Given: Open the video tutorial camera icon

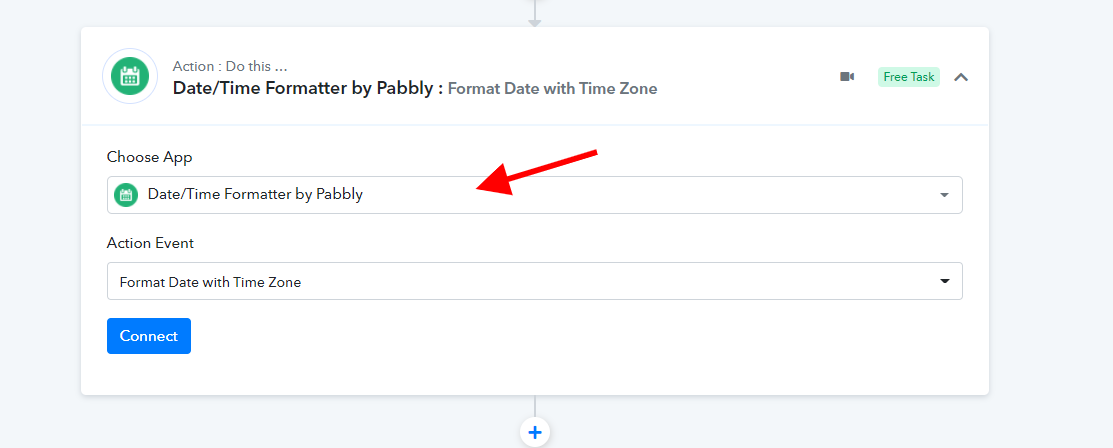Looking at the screenshot, I should tap(847, 77).
